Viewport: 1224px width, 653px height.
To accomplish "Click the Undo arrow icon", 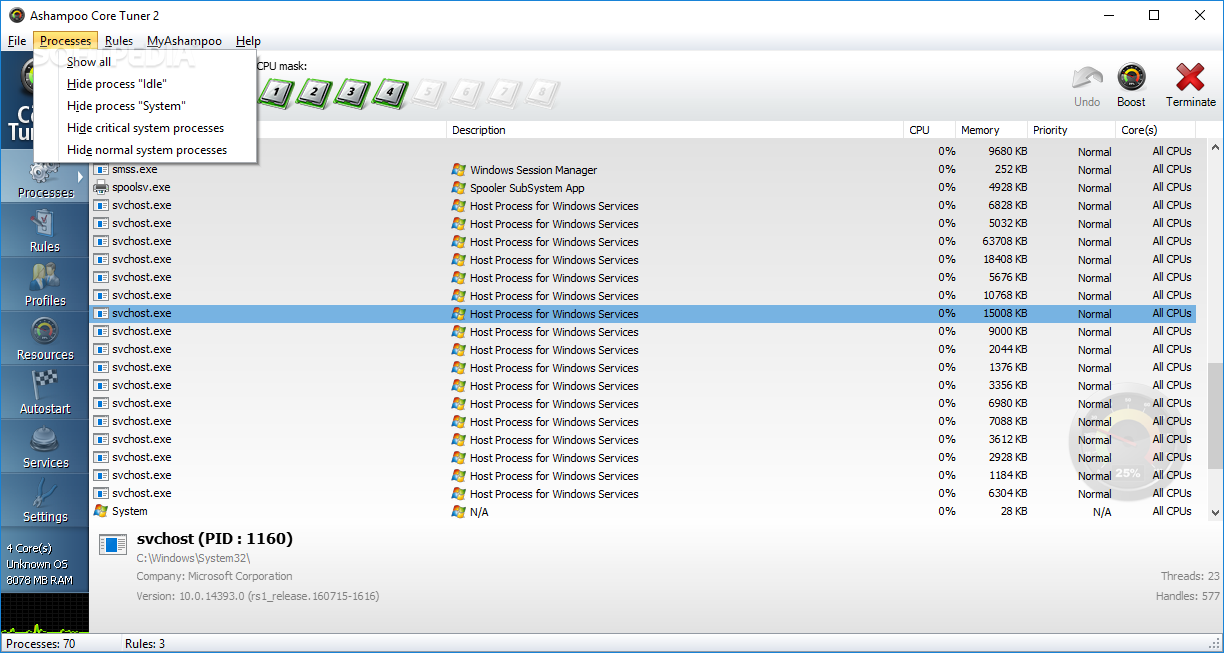I will click(x=1087, y=78).
